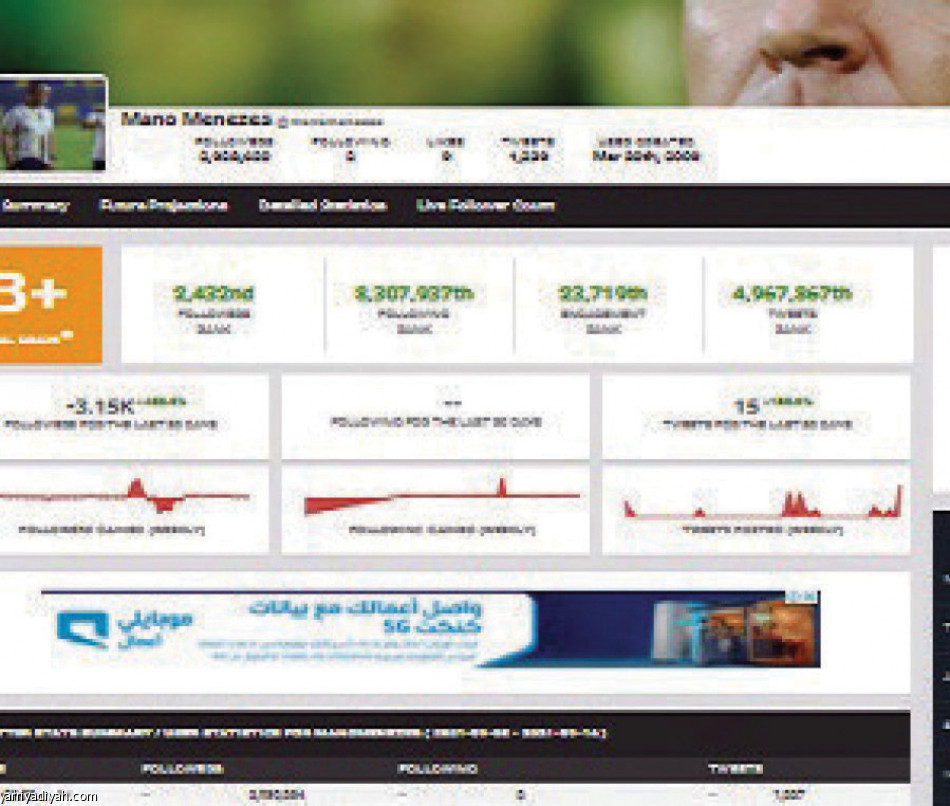Click the 15 tweets last 30 days card
This screenshot has width=950, height=806.
[756, 417]
